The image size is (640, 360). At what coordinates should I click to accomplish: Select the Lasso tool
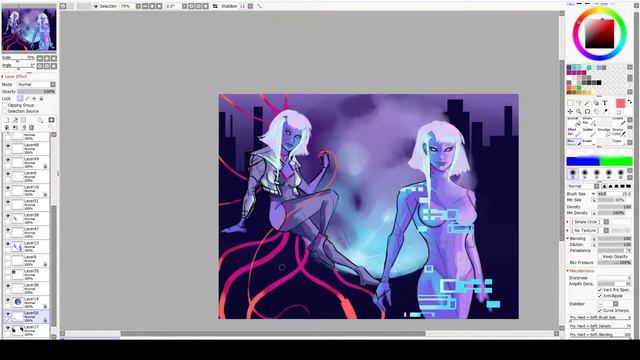coord(578,103)
